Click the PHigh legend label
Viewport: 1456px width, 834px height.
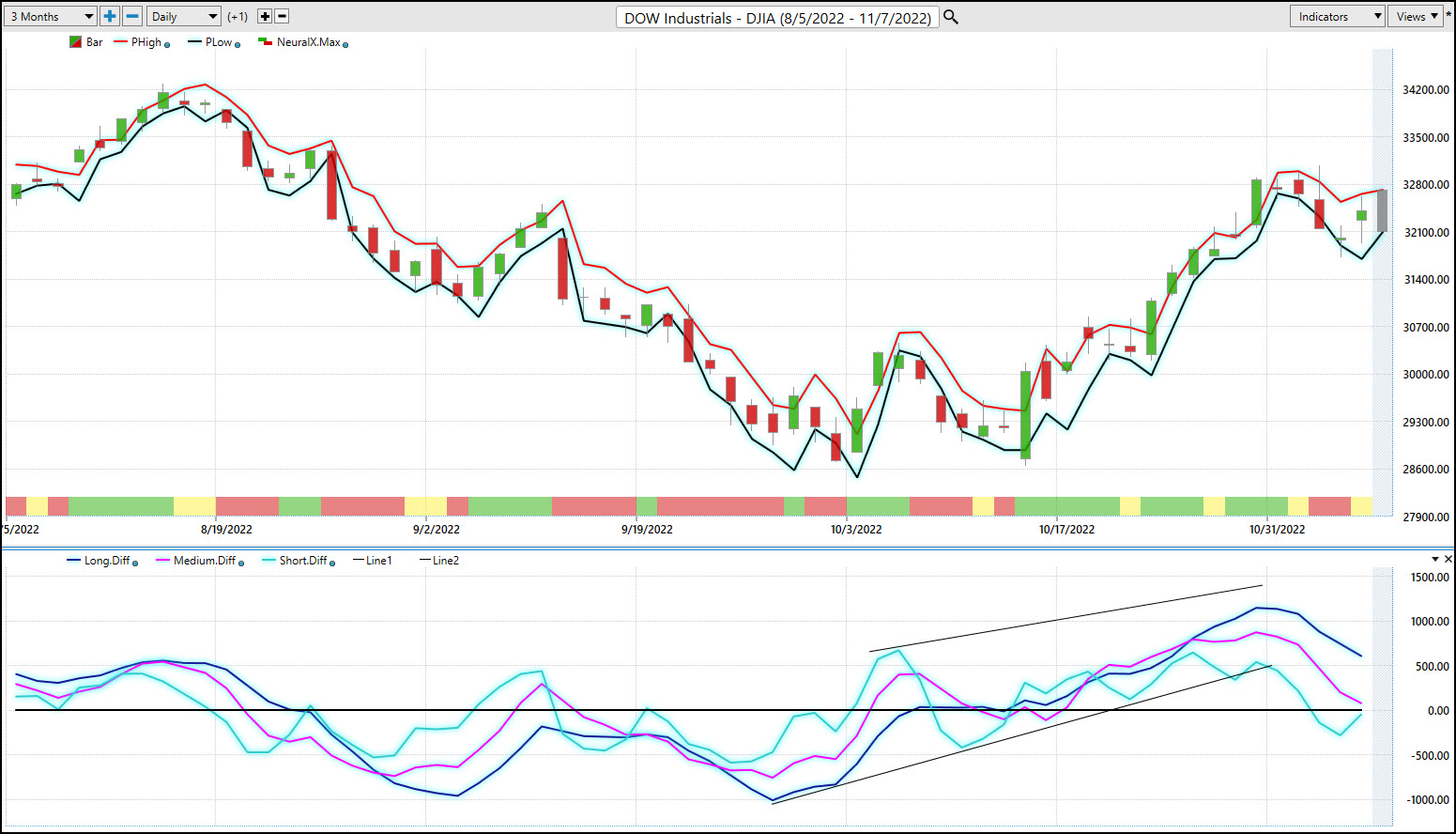(146, 42)
